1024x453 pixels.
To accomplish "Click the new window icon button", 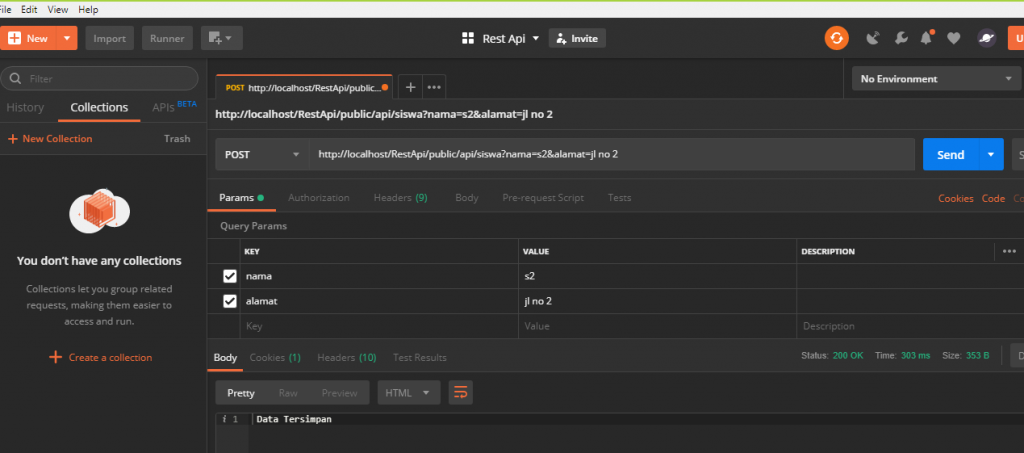I will pyautogui.click(x=221, y=38).
